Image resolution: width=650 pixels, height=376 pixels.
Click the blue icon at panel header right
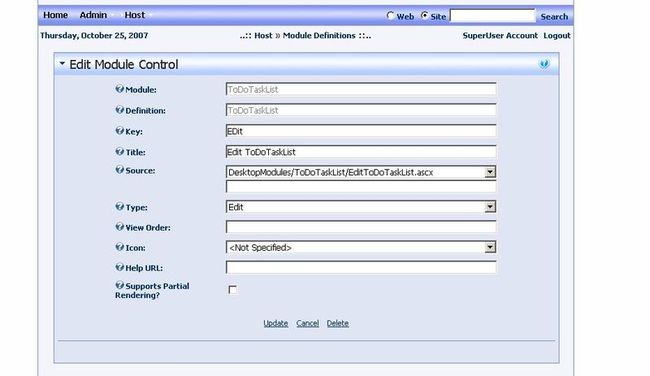tap(544, 64)
